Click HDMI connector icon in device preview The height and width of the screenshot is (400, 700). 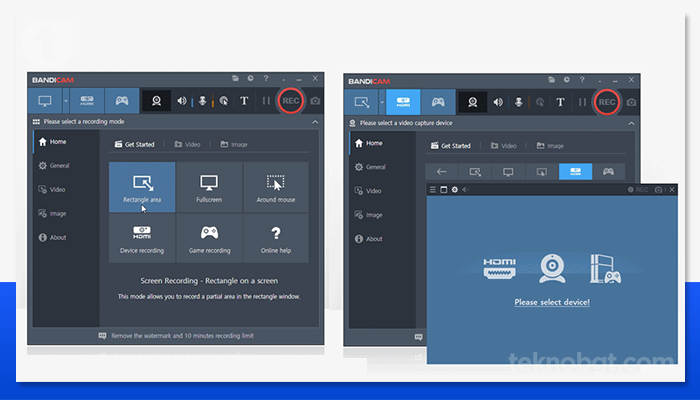coord(500,269)
